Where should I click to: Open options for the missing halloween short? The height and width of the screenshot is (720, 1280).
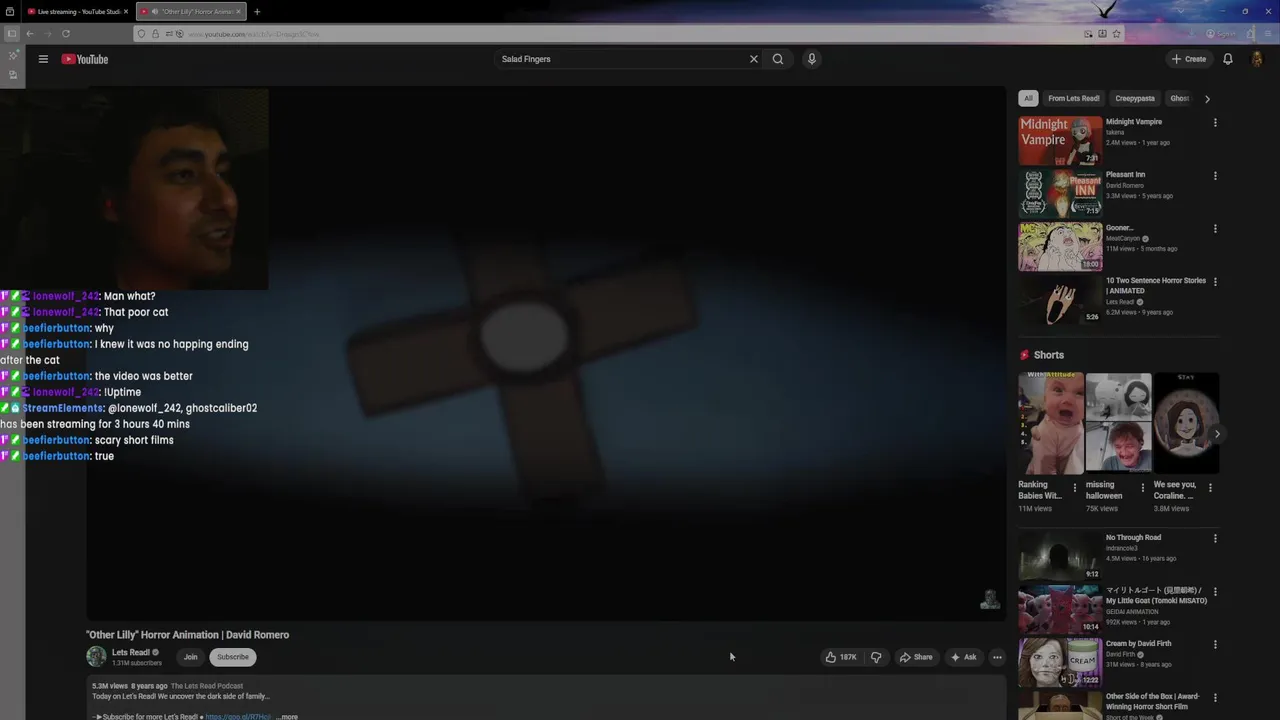[1143, 488]
